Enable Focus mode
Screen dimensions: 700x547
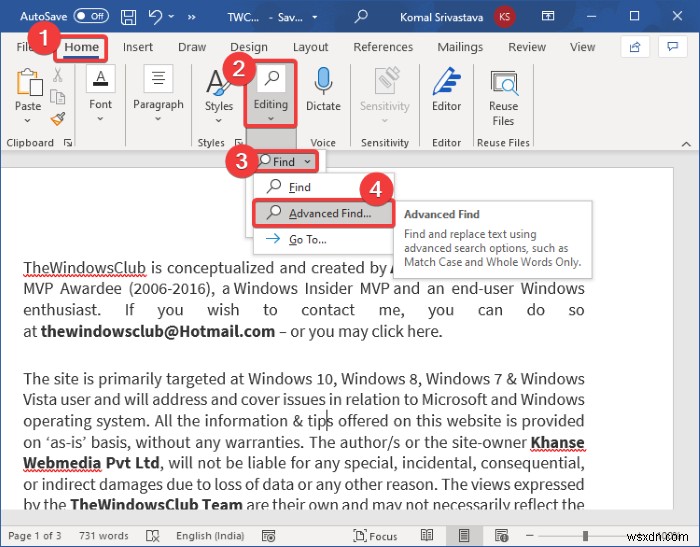point(375,535)
